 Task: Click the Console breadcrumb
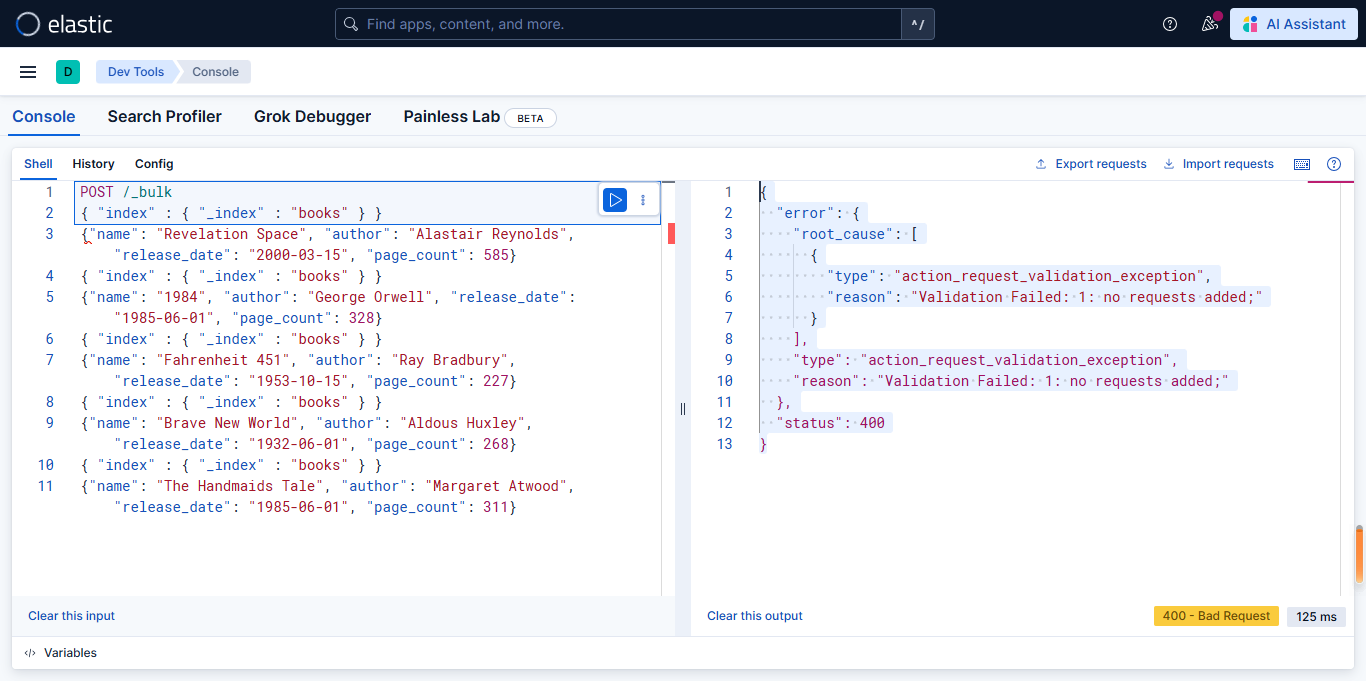(x=215, y=72)
